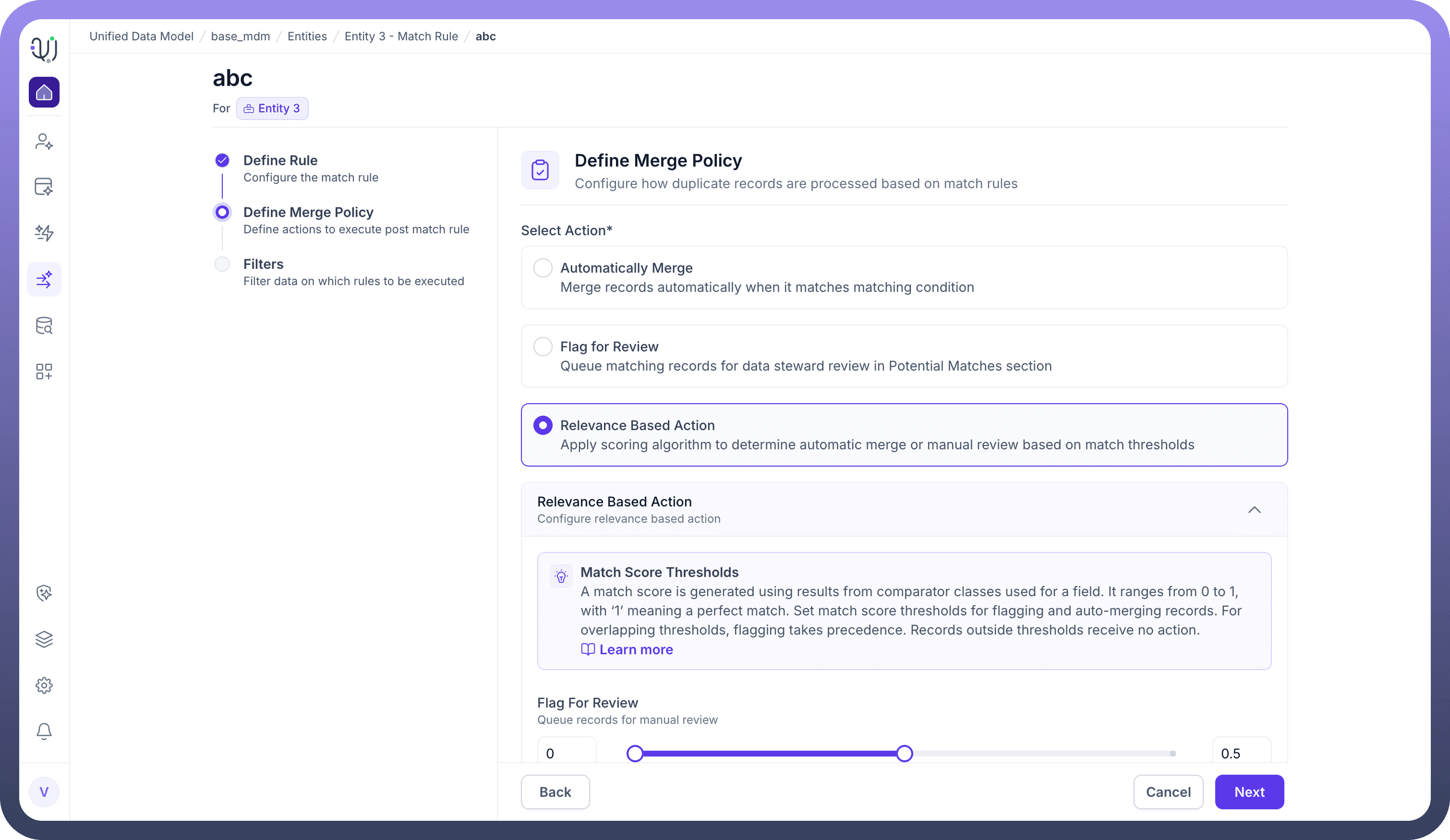Open the layers stack sidebar icon

point(44,639)
